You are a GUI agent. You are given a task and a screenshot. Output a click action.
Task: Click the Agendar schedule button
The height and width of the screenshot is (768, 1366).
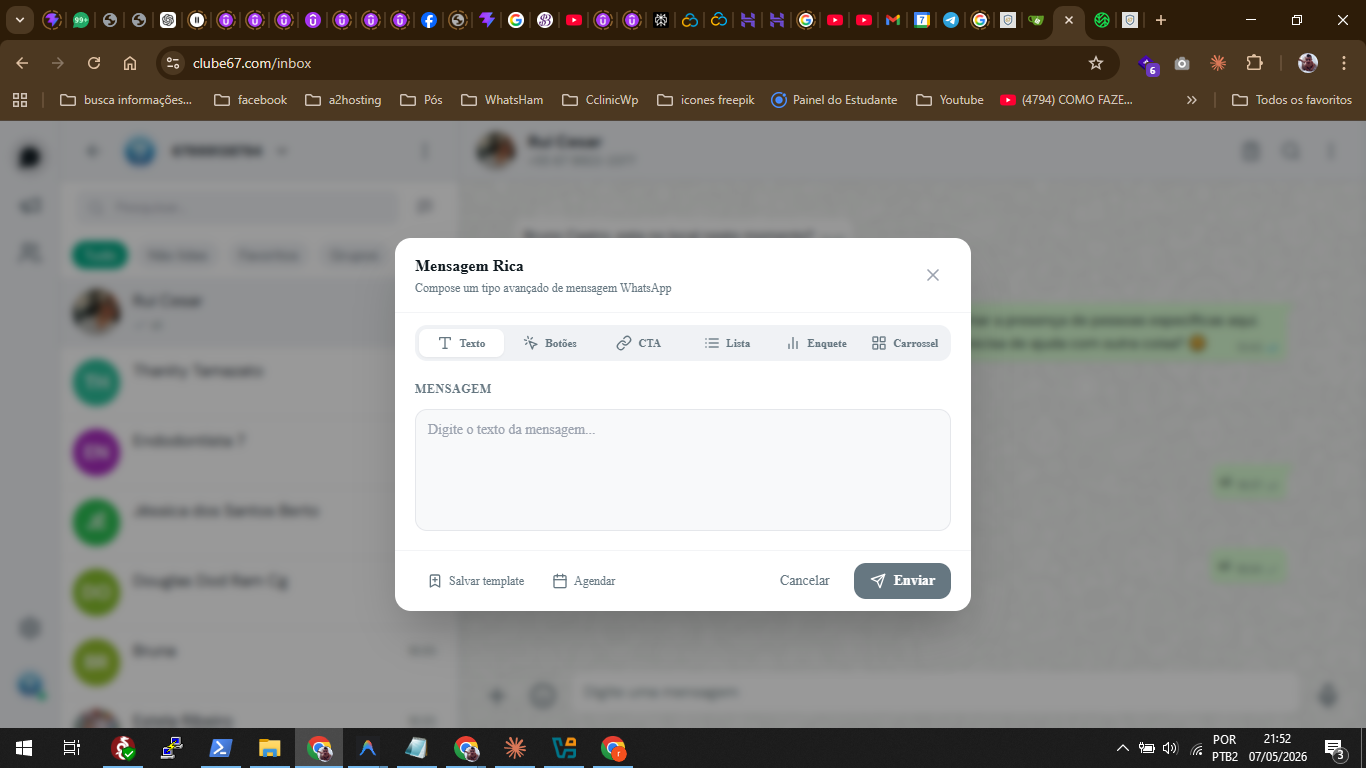coord(584,581)
